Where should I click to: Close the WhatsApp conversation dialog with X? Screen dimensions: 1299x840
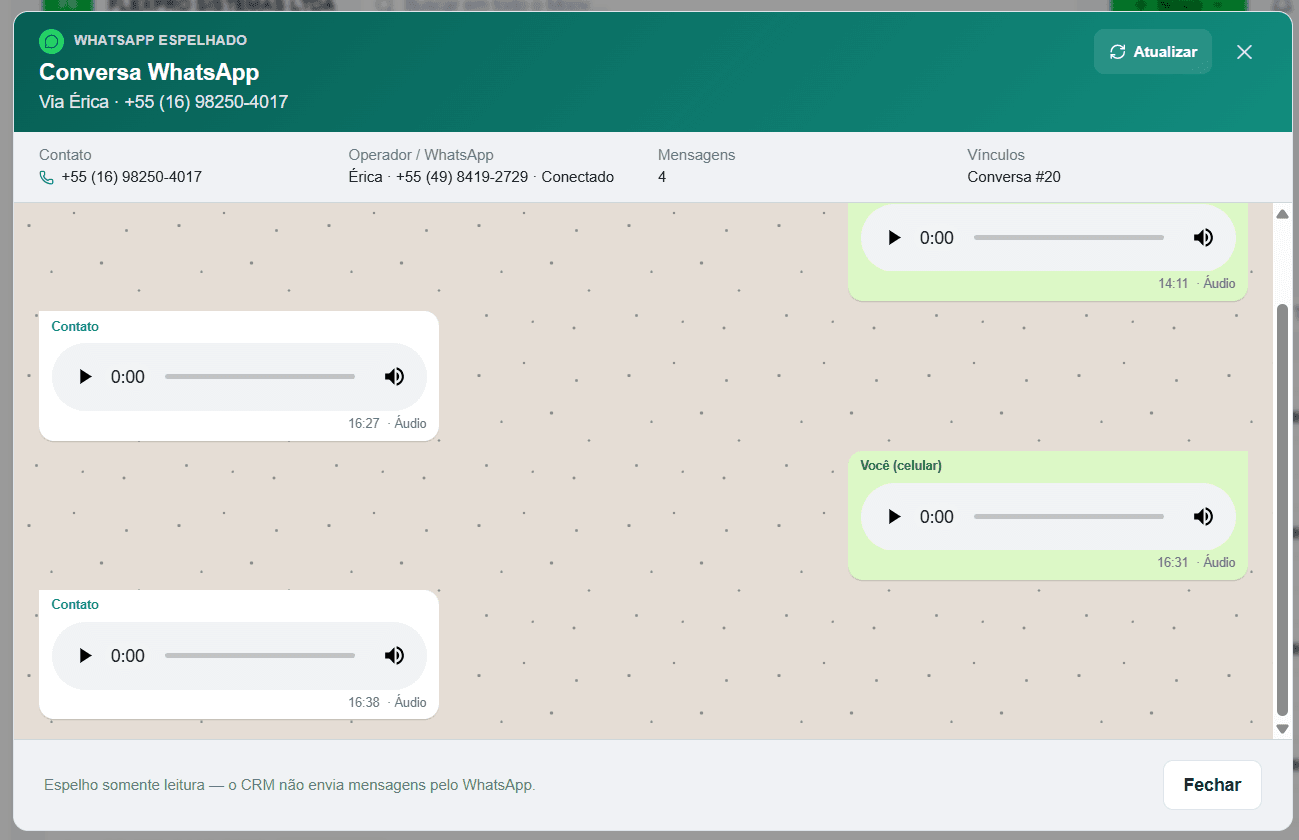(1244, 52)
